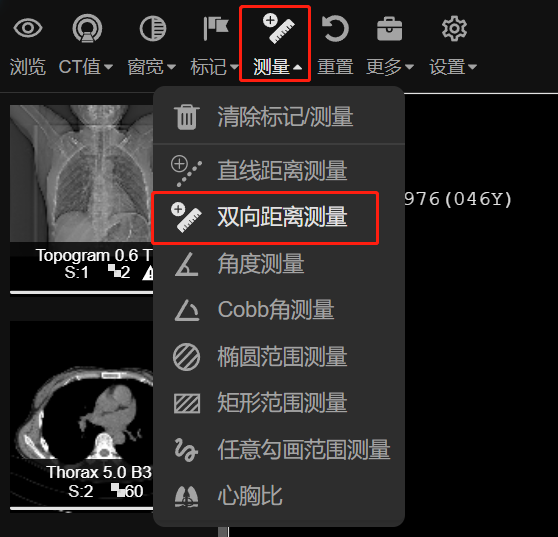Select 任意勾画范围测量 freehand option

279,450
